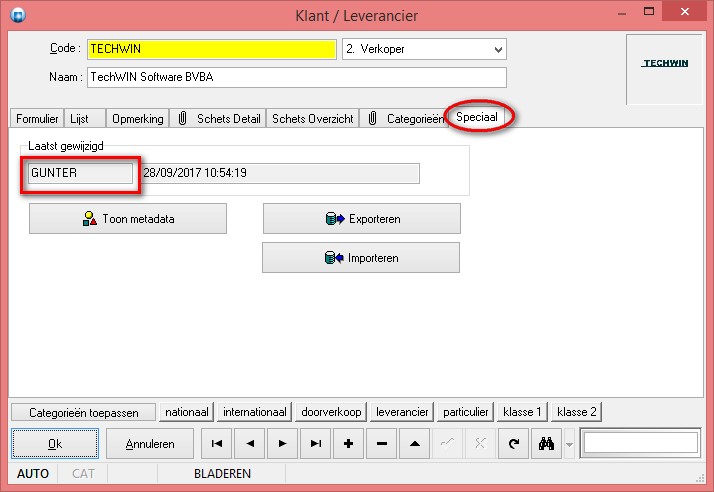Maximize the Klant / Leverancier window
This screenshot has height=492, width=714.
click(x=649, y=11)
